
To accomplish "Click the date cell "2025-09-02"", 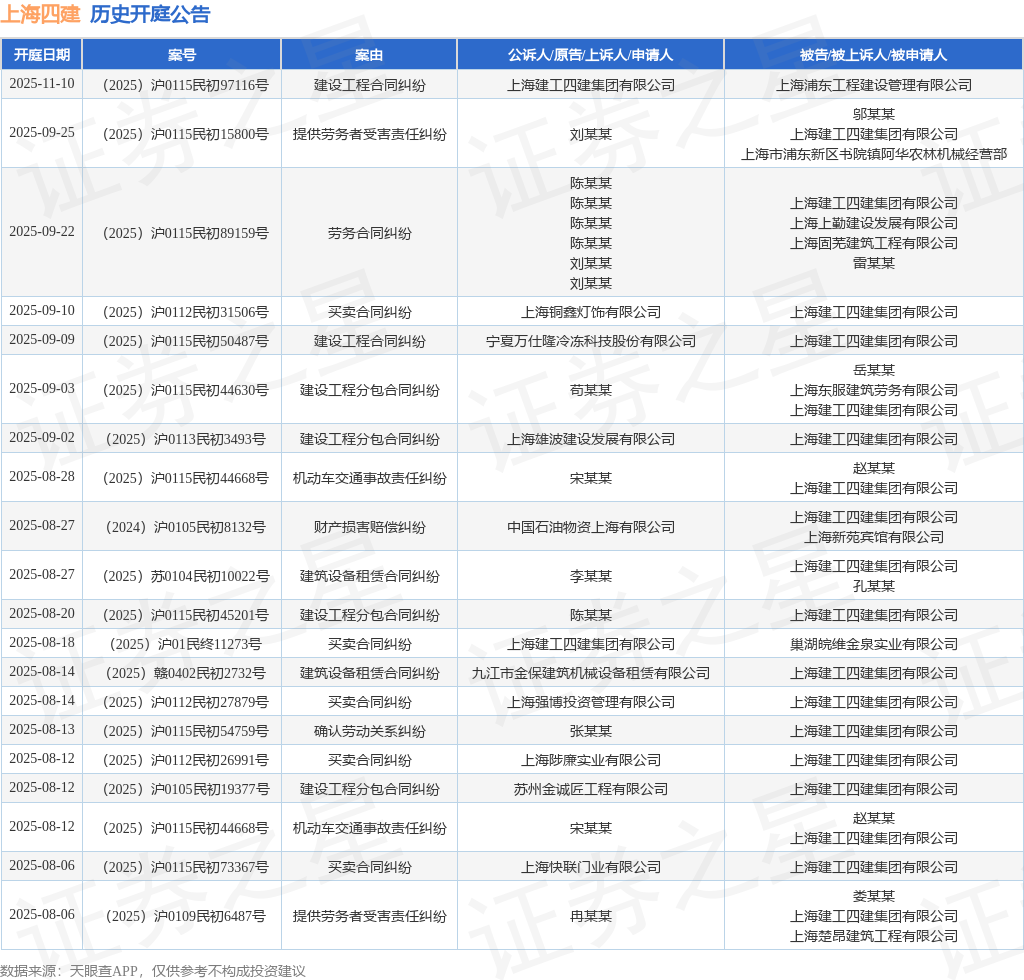I will (x=42, y=438).
